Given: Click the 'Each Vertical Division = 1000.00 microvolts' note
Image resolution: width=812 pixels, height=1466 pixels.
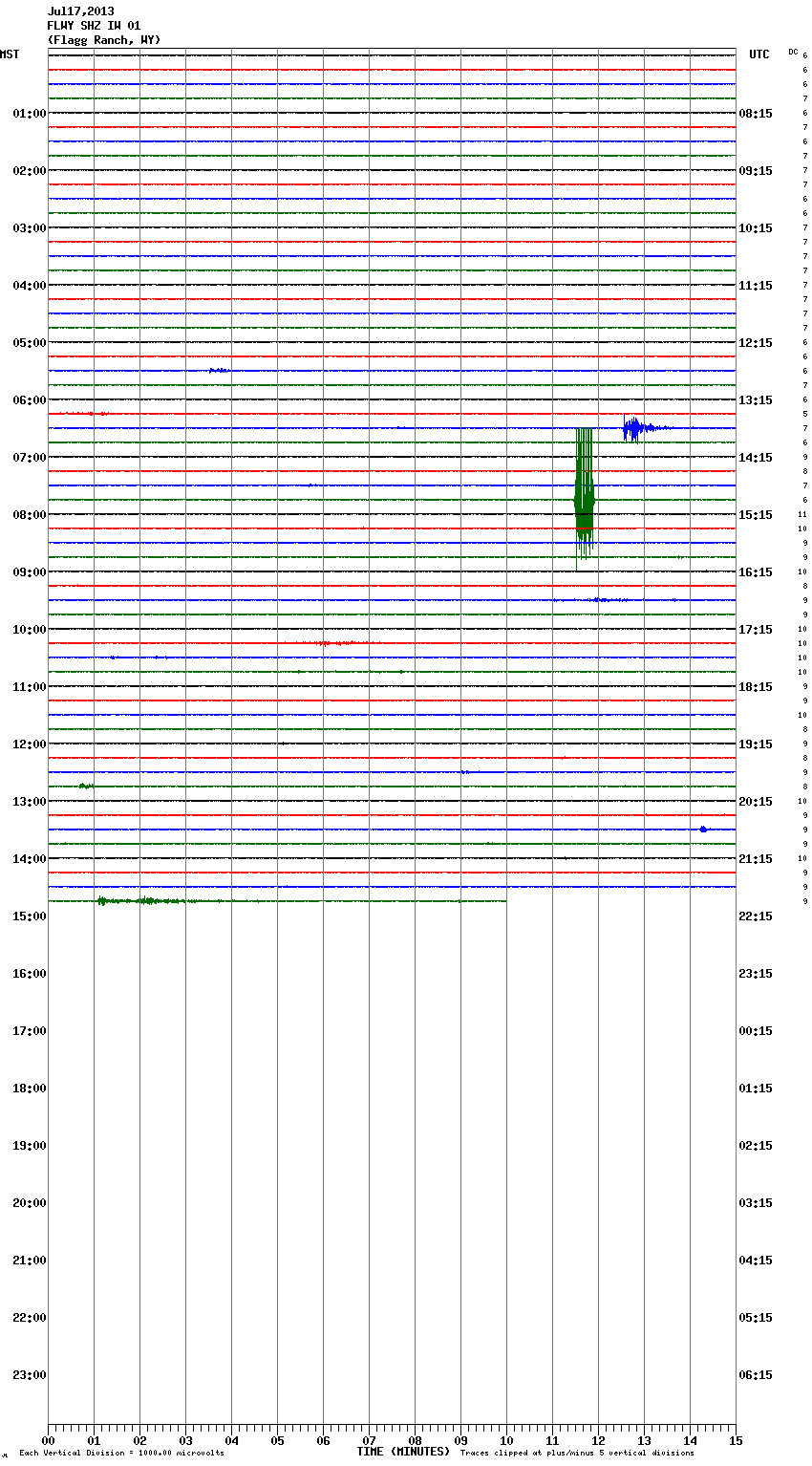Looking at the screenshot, I should (x=121, y=1454).
